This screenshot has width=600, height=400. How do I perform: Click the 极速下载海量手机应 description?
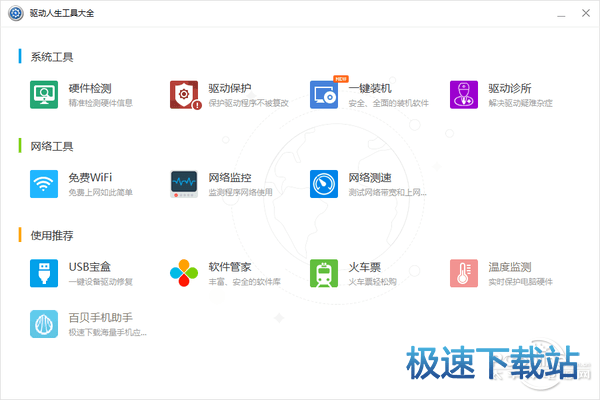(108, 332)
